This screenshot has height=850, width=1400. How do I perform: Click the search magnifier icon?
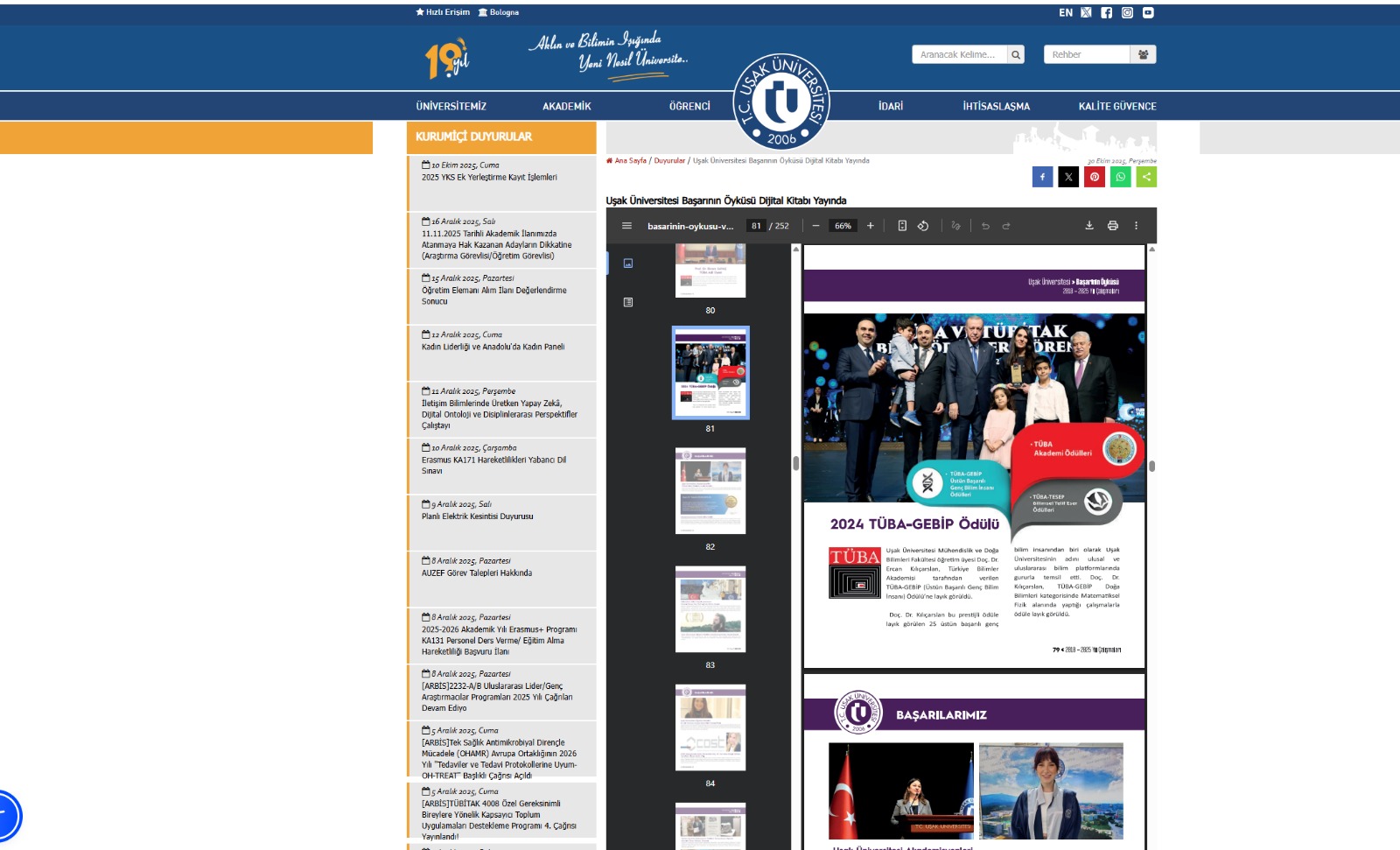(x=1016, y=54)
